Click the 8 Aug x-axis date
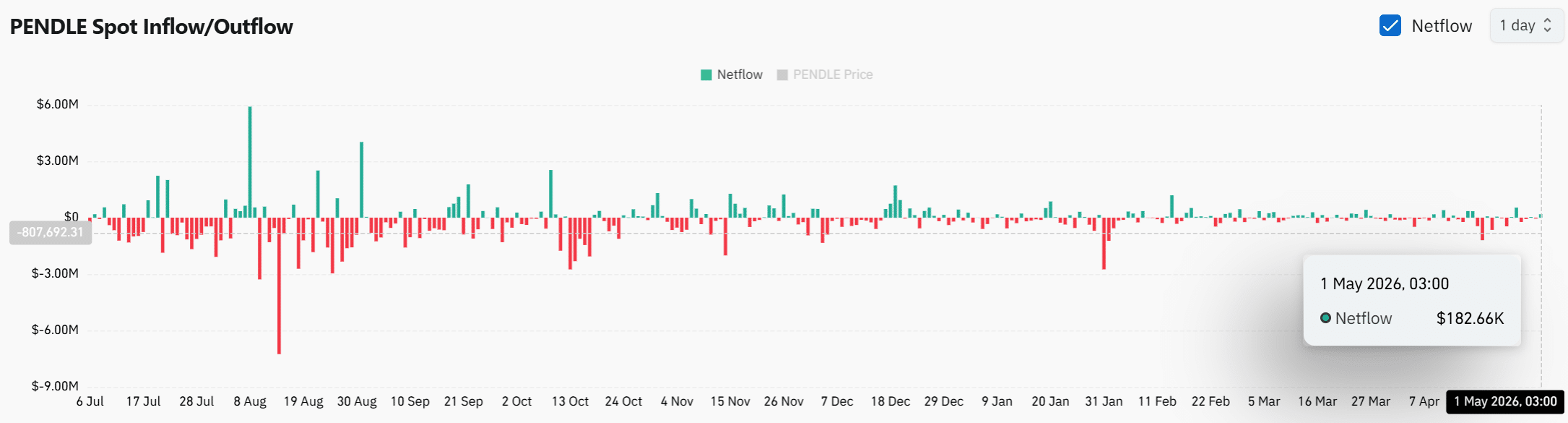This screenshot has width=1568, height=423. click(250, 401)
